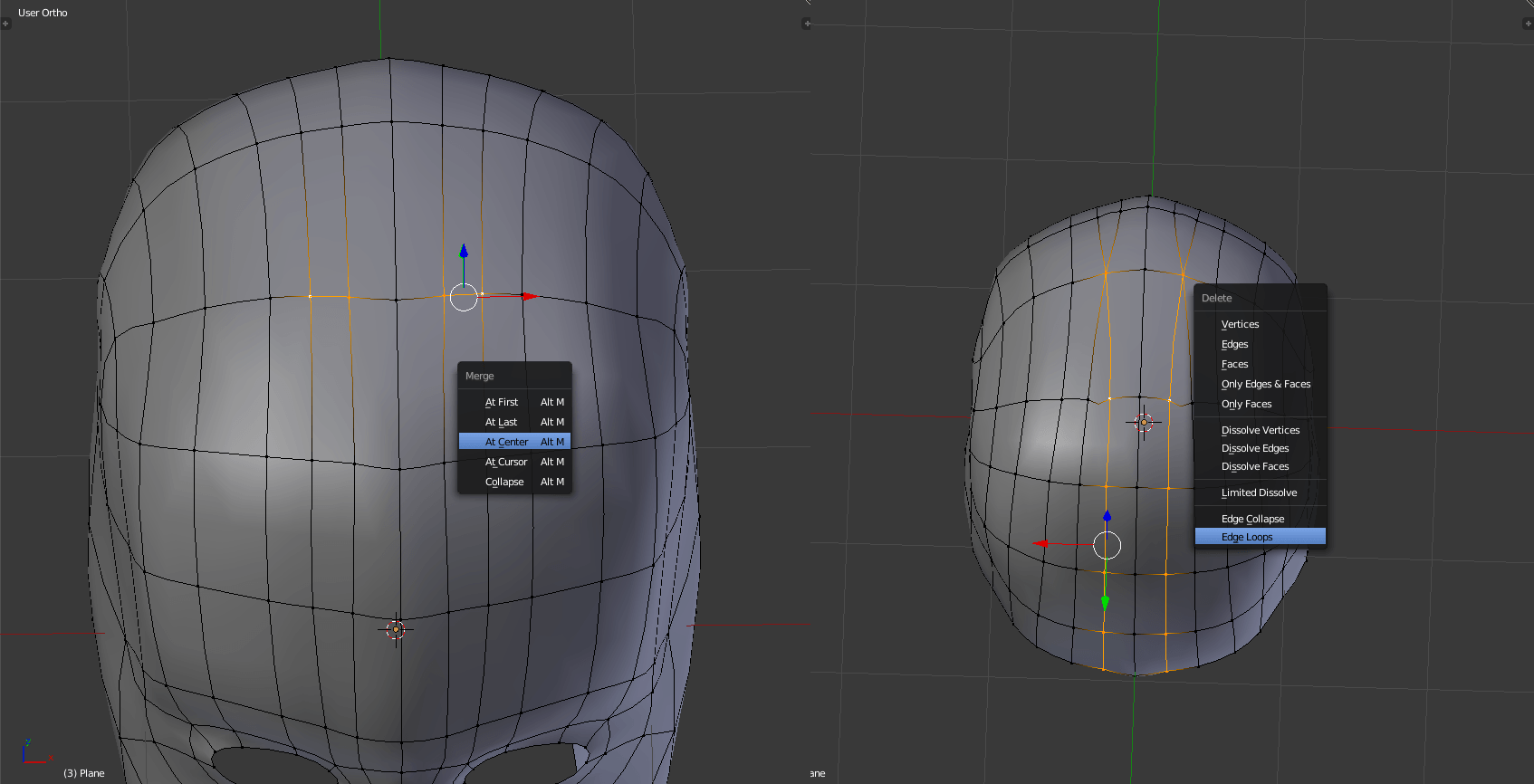Viewport: 1534px width, 784px height.
Task: Click the red X-axis arrow in right viewport
Action: click(x=1042, y=543)
